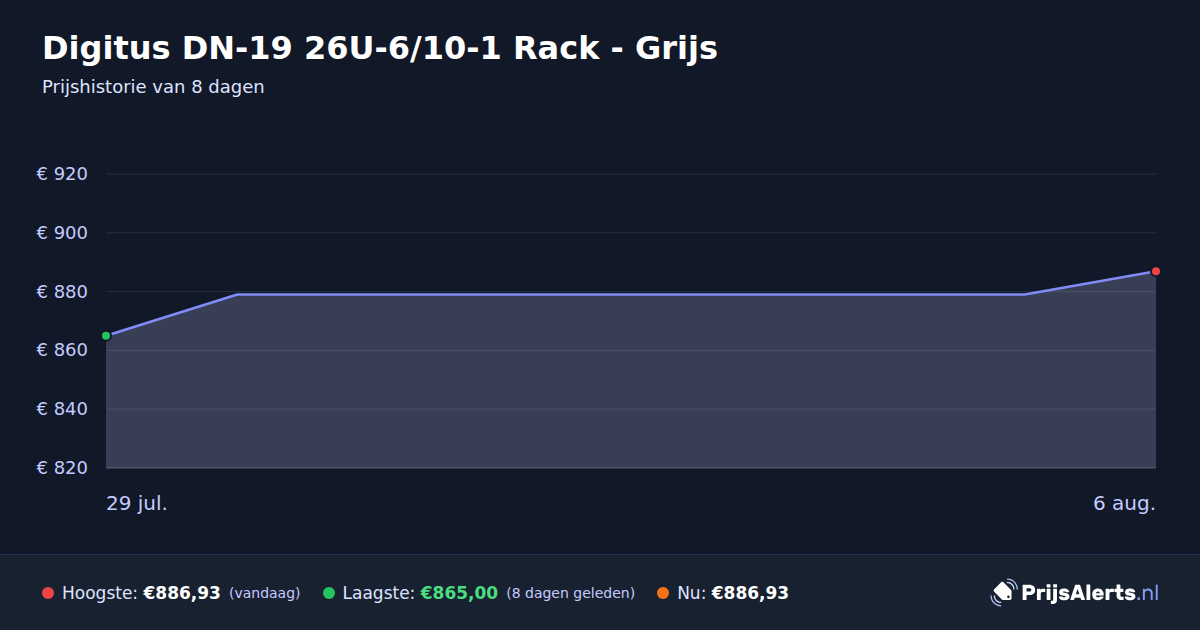Click the Prijshistorie van 8 dagen subtitle
Screen dimensions: 1200x630
pos(153,87)
